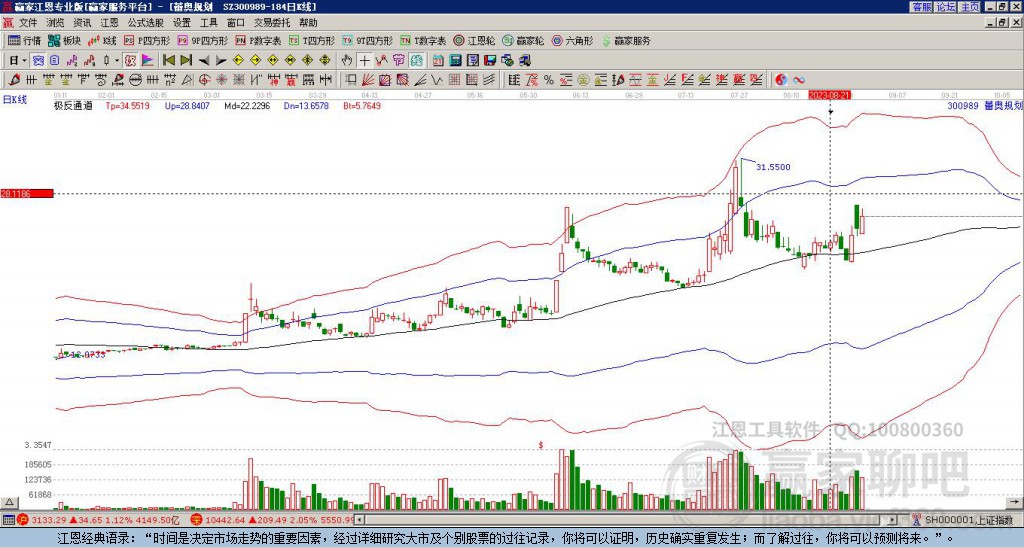This screenshot has width=1024, height=548.
Task: Open the 交易委托 menu
Action: pos(272,23)
